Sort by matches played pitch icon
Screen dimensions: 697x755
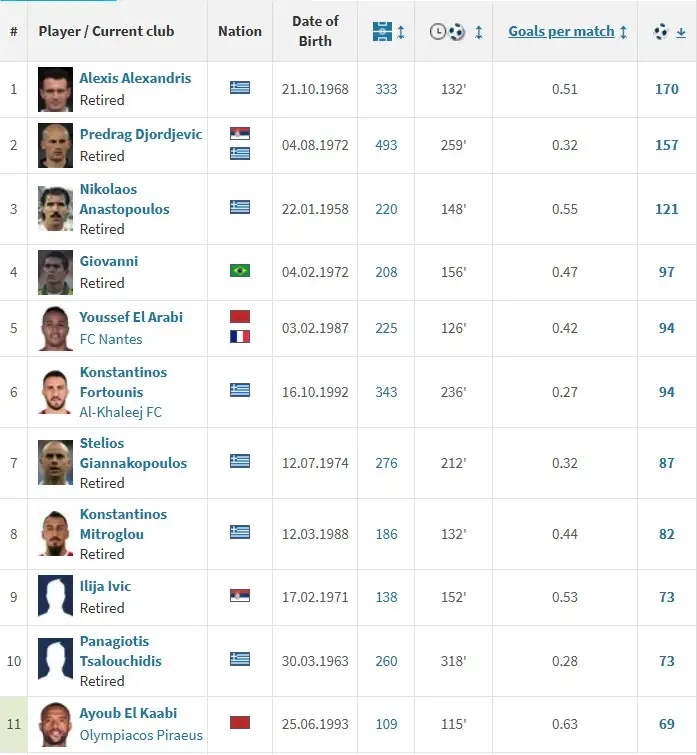tap(382, 31)
